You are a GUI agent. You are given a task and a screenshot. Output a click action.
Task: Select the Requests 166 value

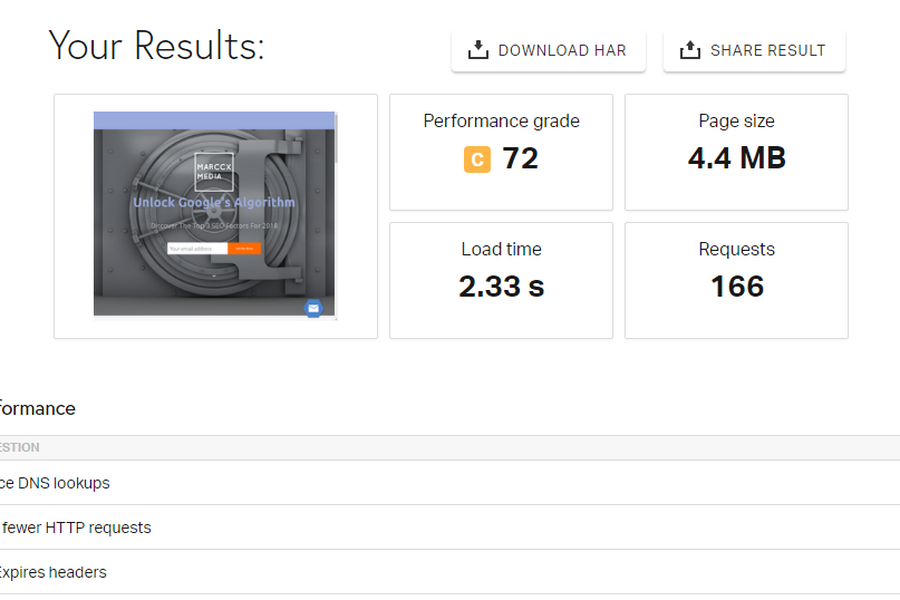(737, 286)
